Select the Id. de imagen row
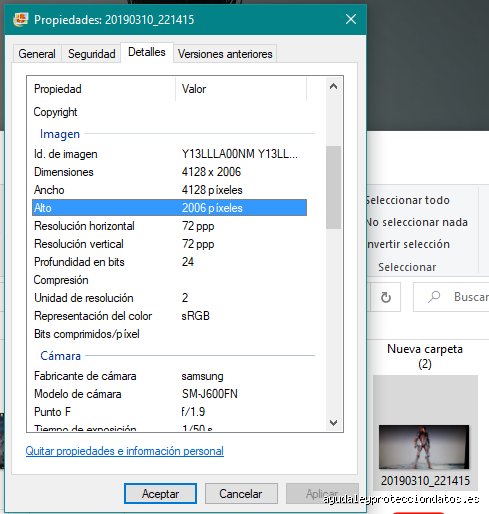Viewport: 489px width, 514px height. [x=169, y=154]
